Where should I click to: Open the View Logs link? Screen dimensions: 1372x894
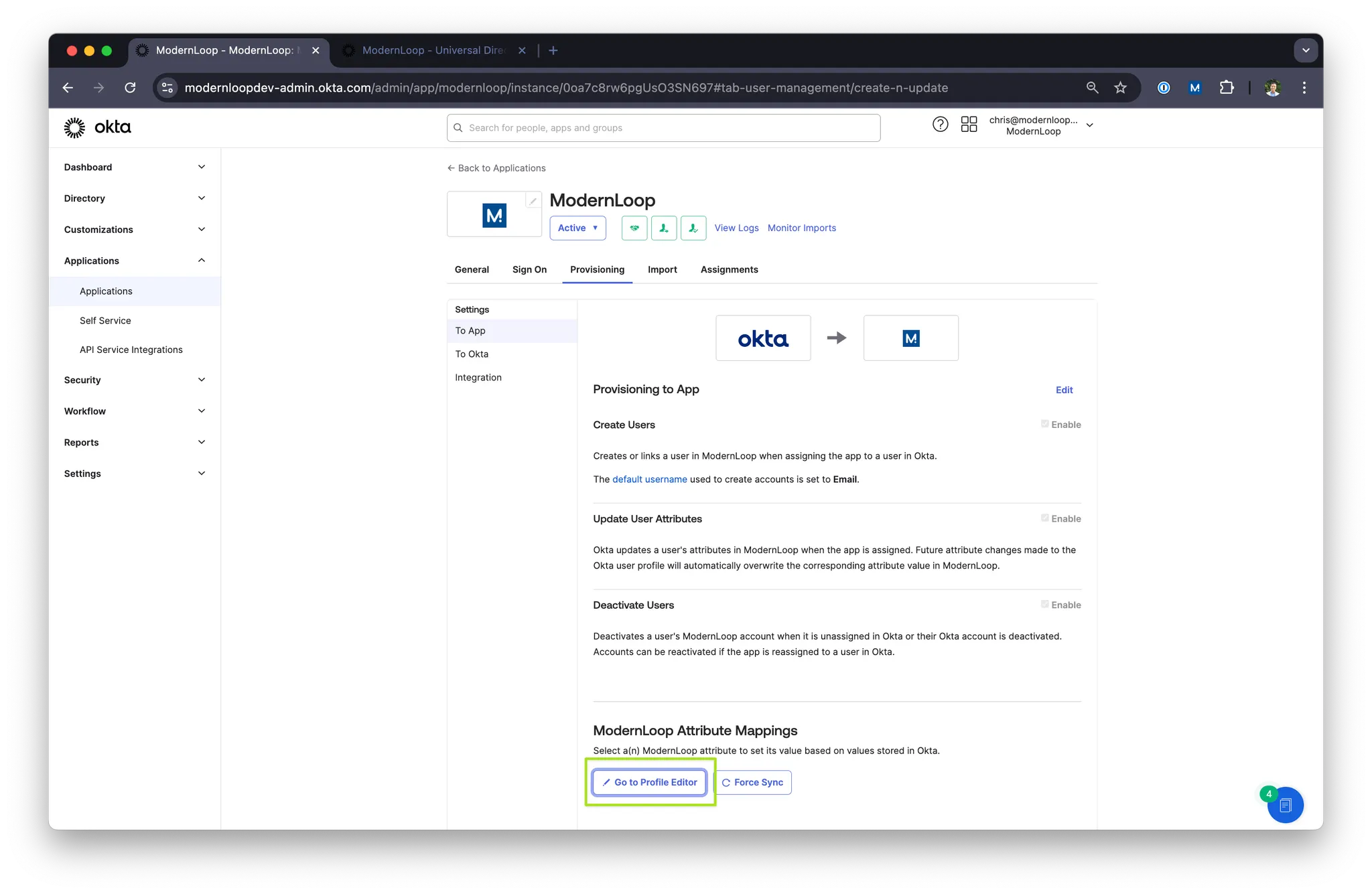point(736,228)
